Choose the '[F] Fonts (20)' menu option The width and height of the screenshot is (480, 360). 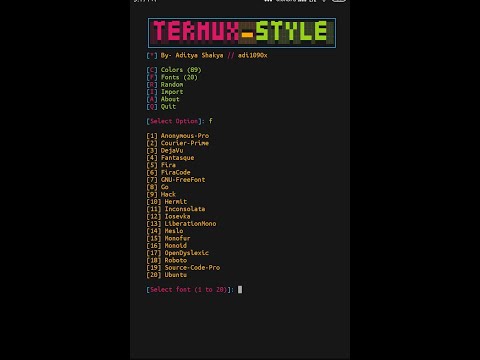pos(172,77)
